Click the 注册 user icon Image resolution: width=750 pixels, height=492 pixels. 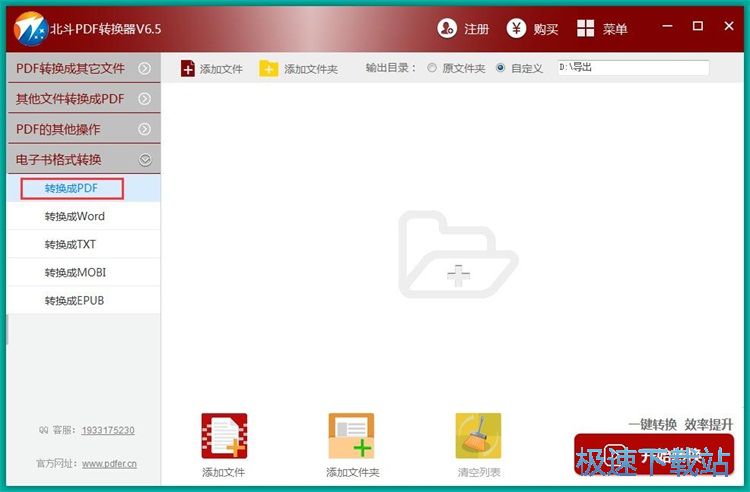[x=447, y=29]
